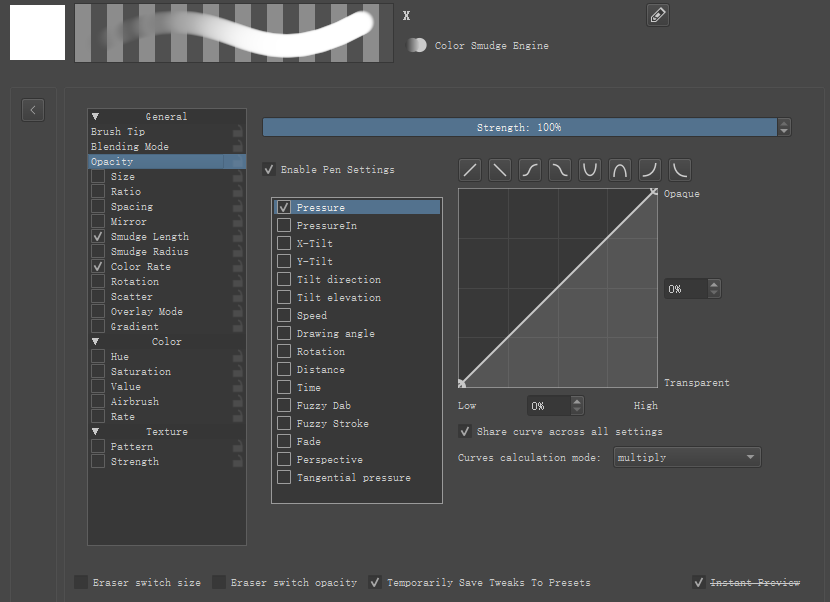The image size is (830, 602).
Task: Collapse the presets sidebar with the arrow button
Action: coord(33,110)
